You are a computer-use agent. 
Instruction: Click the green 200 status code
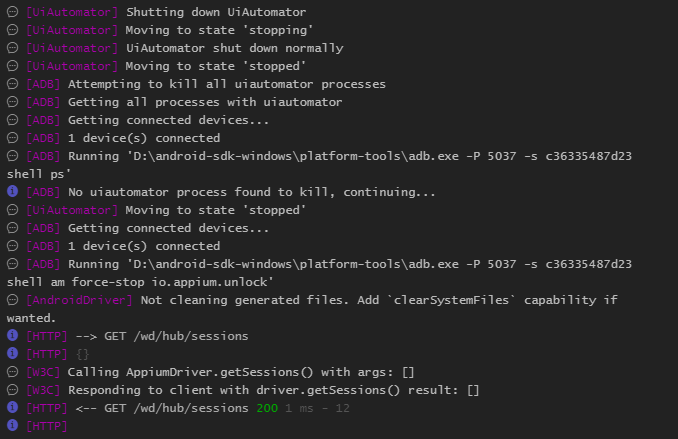point(267,408)
